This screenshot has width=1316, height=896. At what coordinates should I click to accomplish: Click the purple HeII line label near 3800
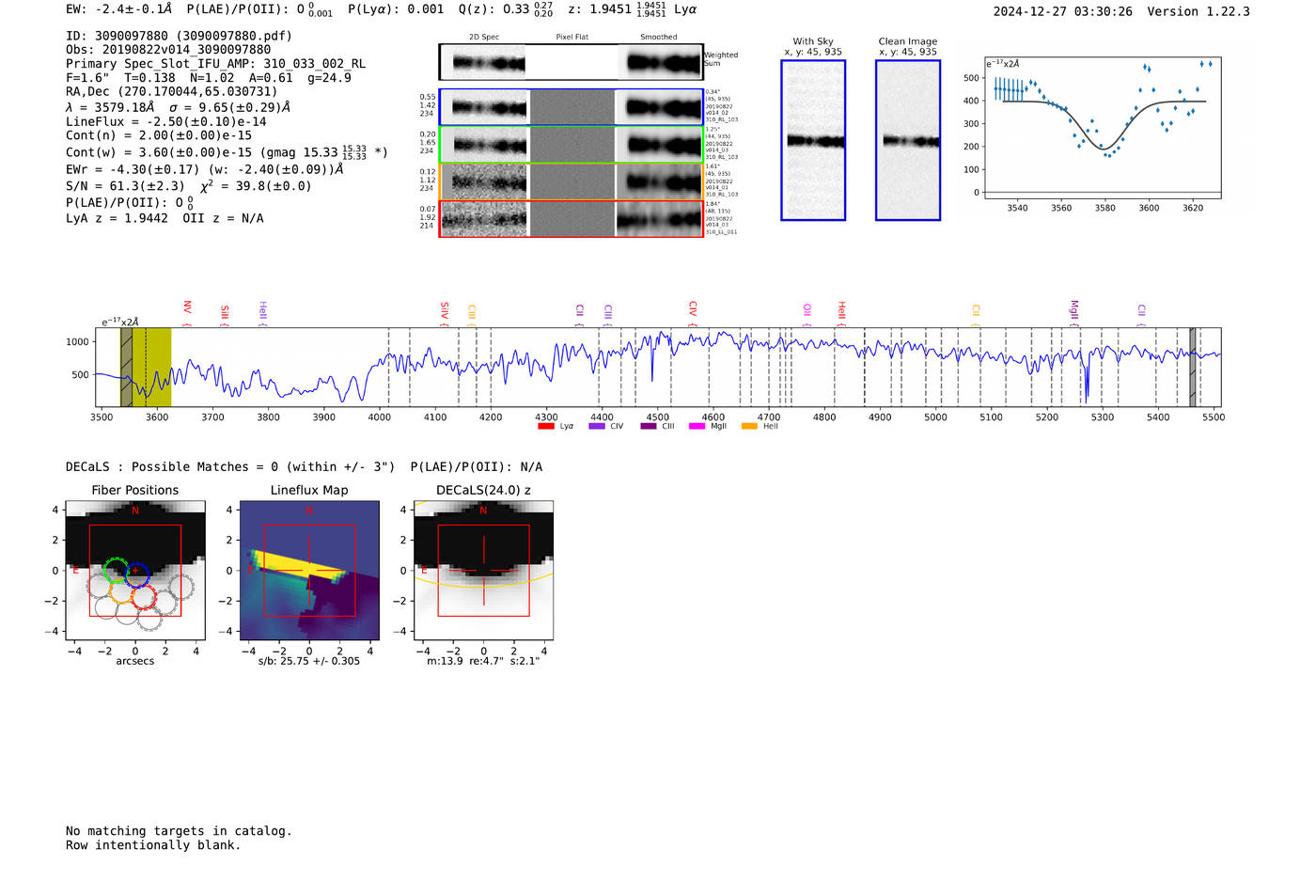click(x=263, y=311)
